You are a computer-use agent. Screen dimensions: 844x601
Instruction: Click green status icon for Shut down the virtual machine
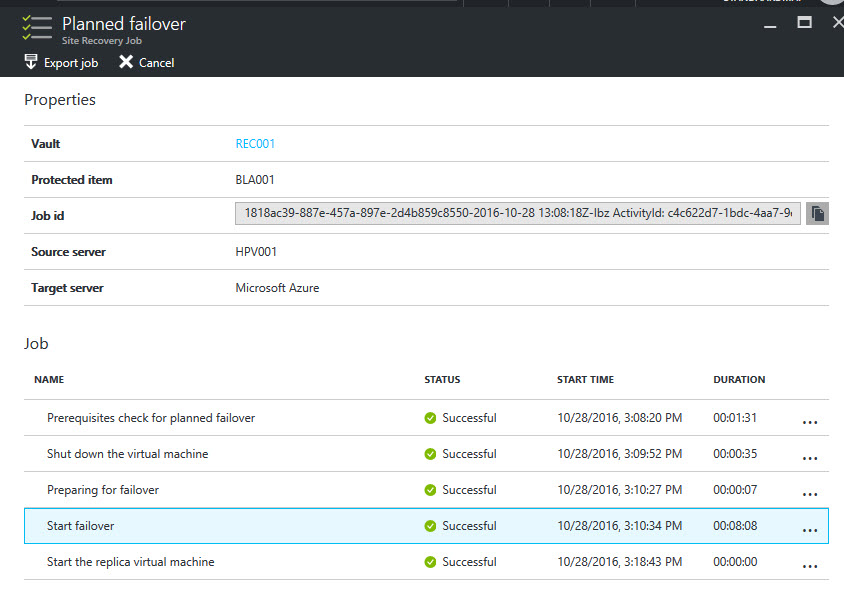[430, 454]
